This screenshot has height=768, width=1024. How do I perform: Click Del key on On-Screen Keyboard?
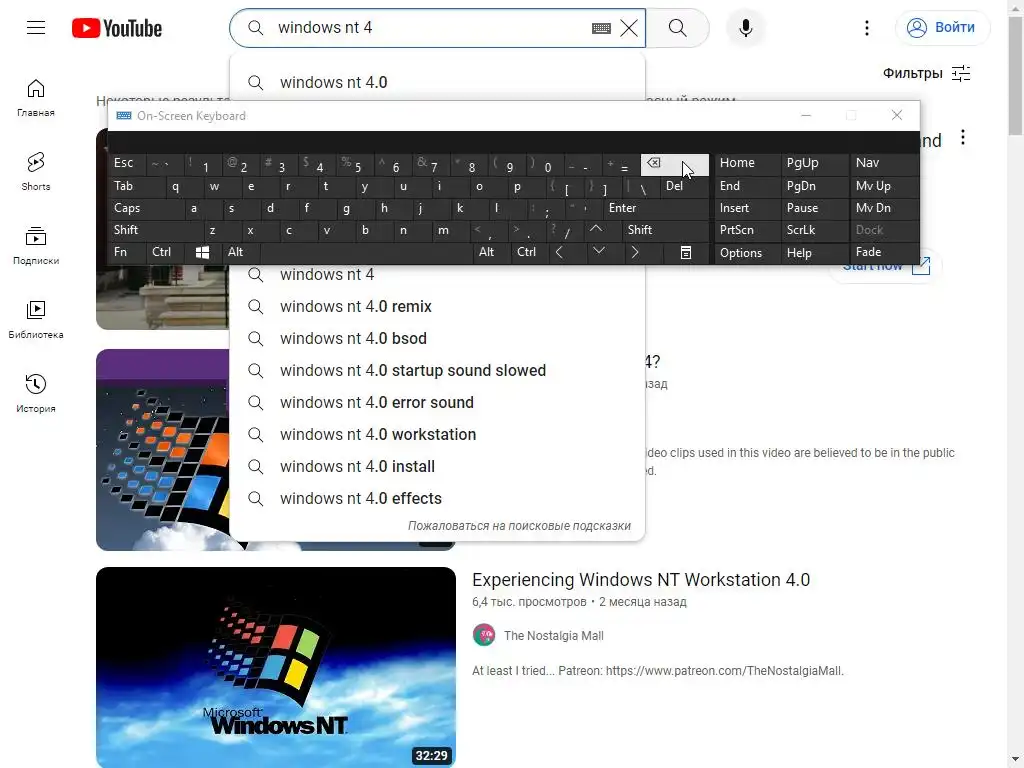(x=684, y=187)
